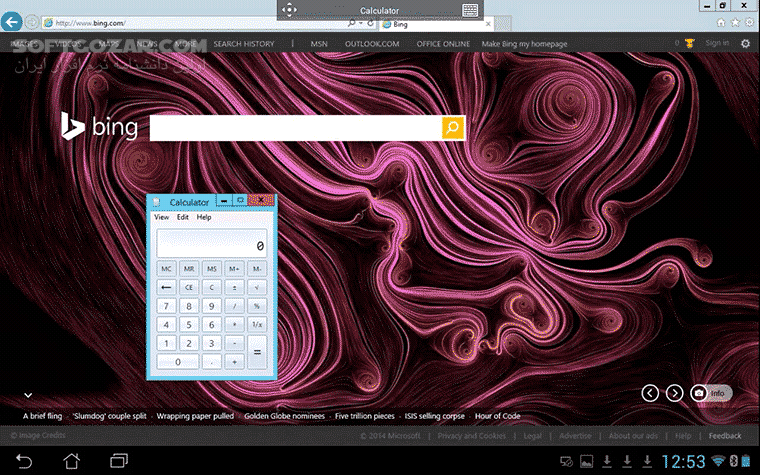Click the square root calculator key
This screenshot has width=760, height=475.
click(257, 287)
